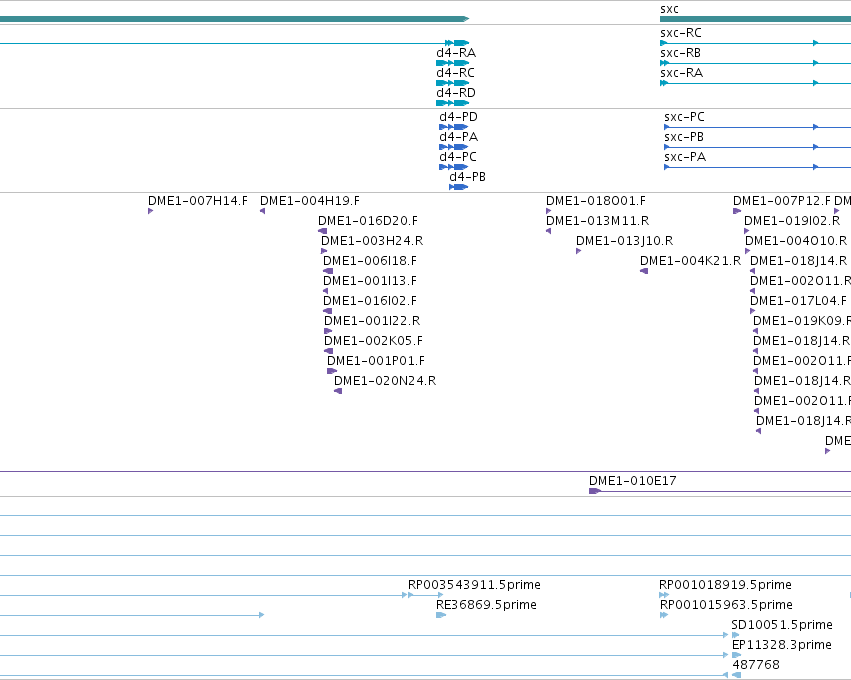Screen dimensions: 851x680
Task: Click the DME1-019I02.R feature label
Action: (x=792, y=221)
